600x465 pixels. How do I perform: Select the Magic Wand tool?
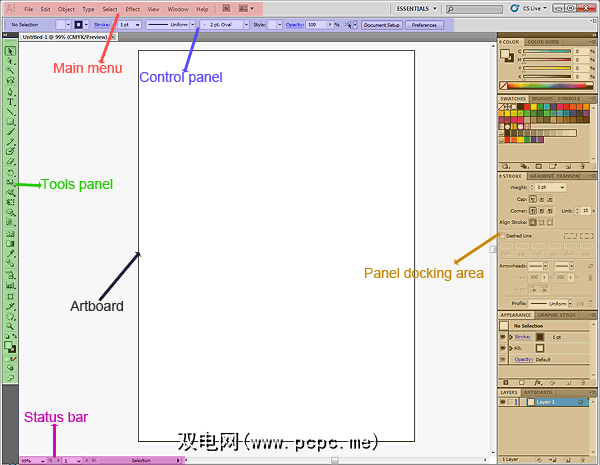coord(10,71)
